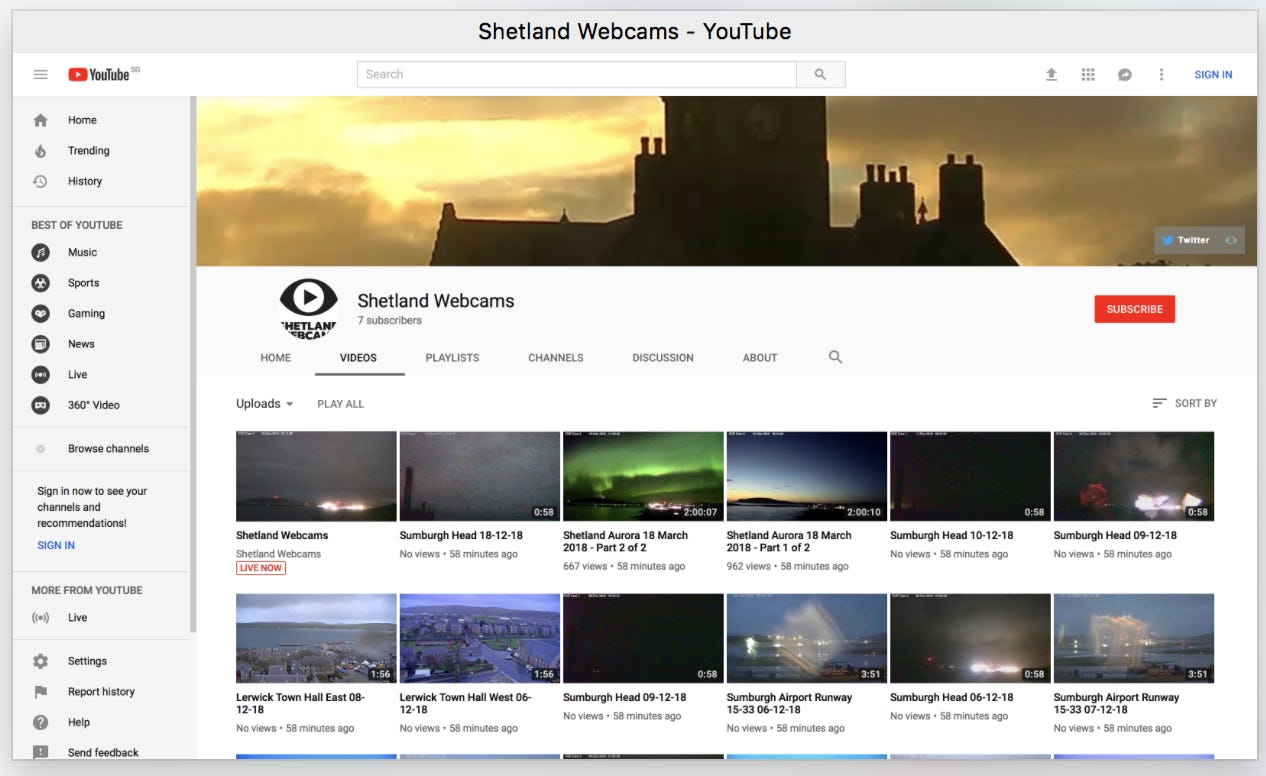Click the Gaming icon in sidebar
1266x776 pixels.
41,313
